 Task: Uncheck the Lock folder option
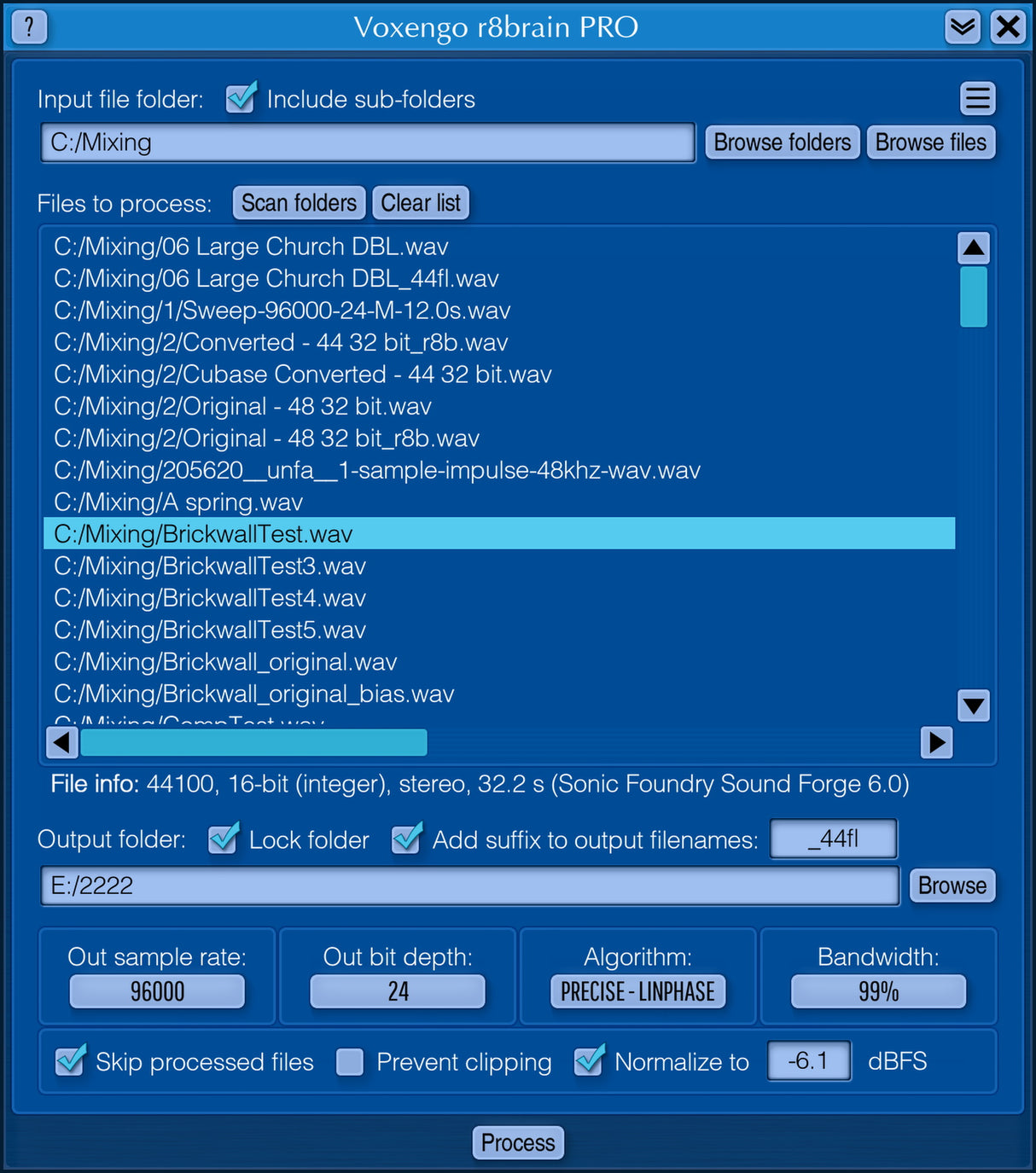[x=224, y=839]
